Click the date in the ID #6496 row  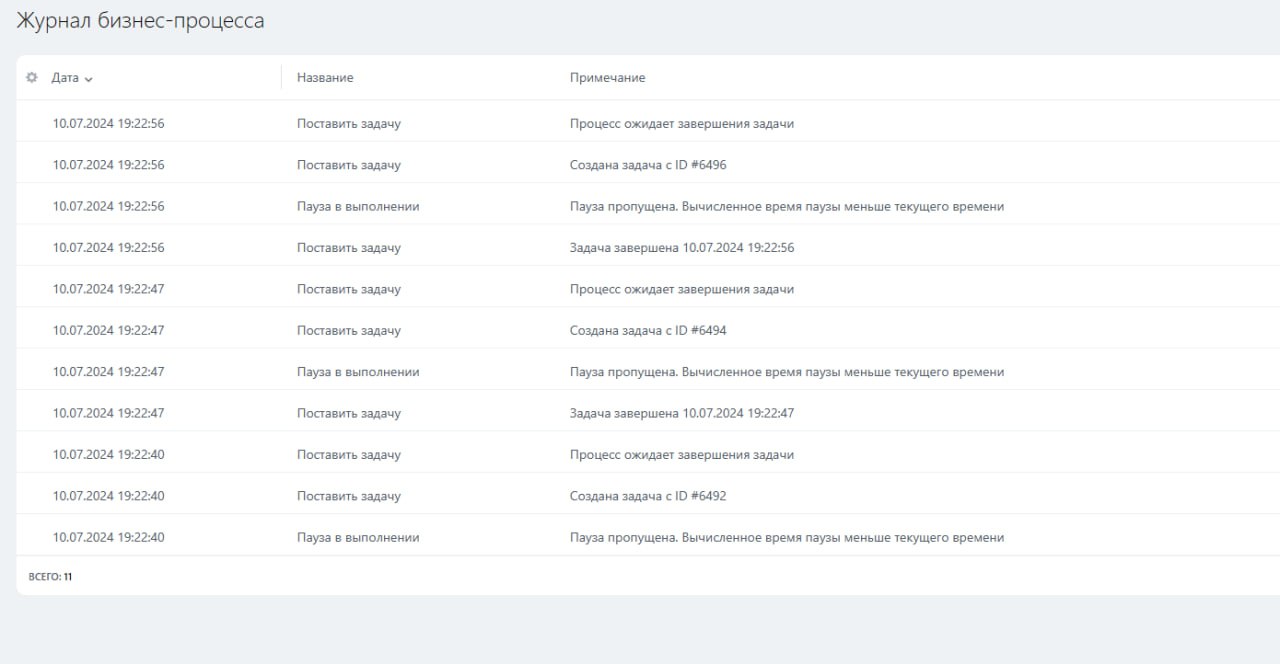108,165
